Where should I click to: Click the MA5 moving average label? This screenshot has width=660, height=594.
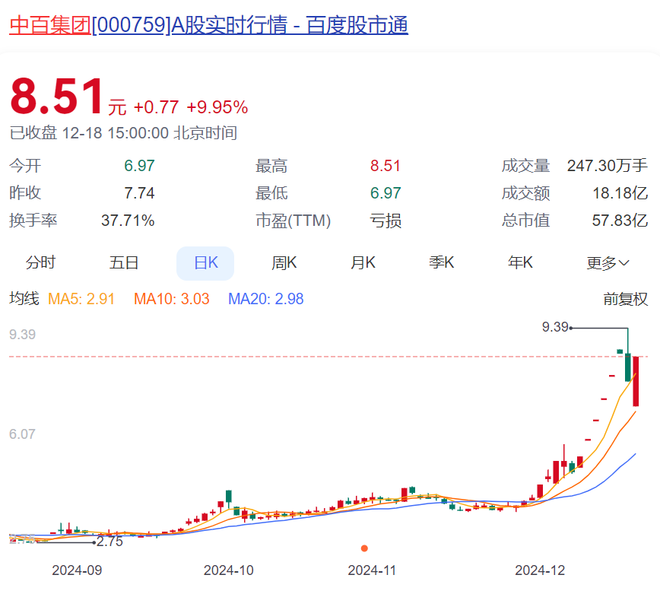click(x=81, y=299)
